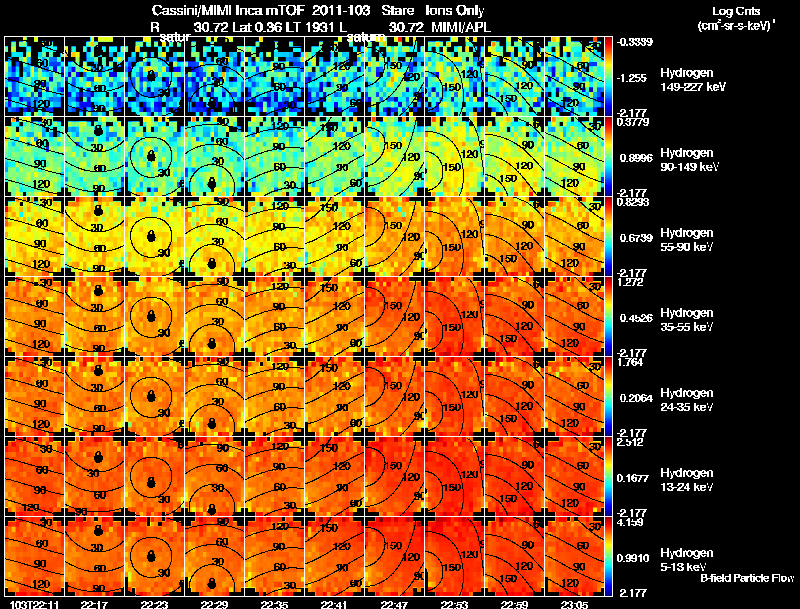
Task: Select the 22:47 panel in 24-35 keV row
Action: [x=394, y=397]
